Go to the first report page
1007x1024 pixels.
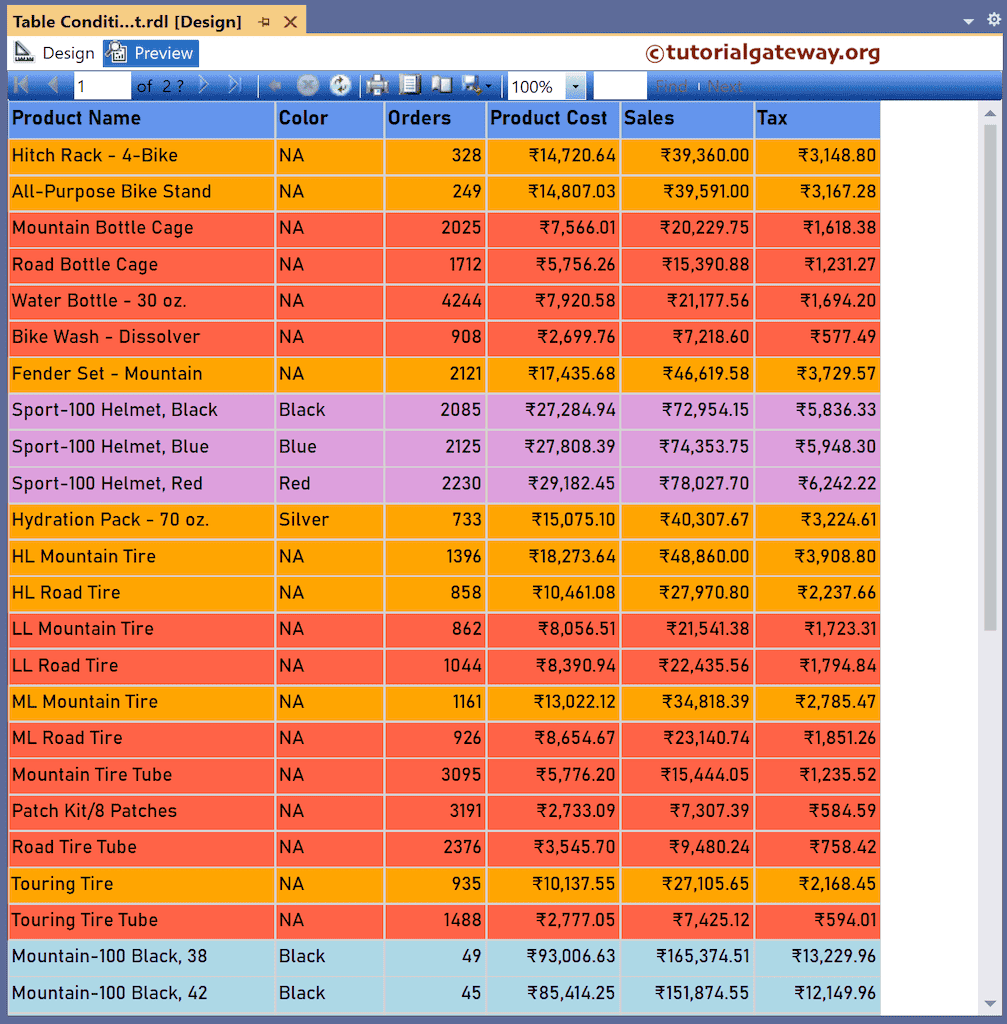tap(20, 86)
